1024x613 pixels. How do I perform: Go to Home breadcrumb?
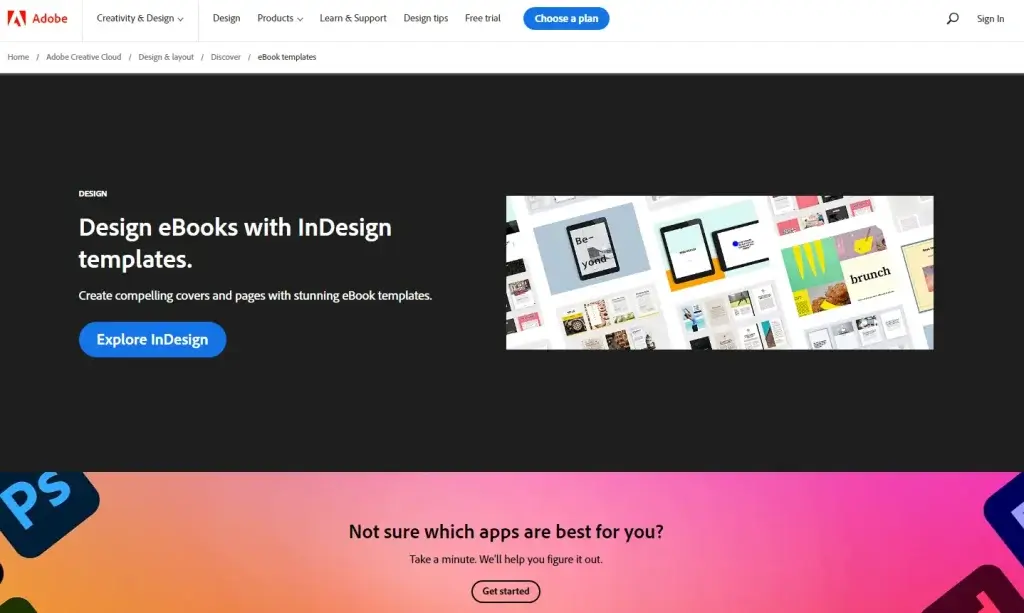tap(18, 57)
